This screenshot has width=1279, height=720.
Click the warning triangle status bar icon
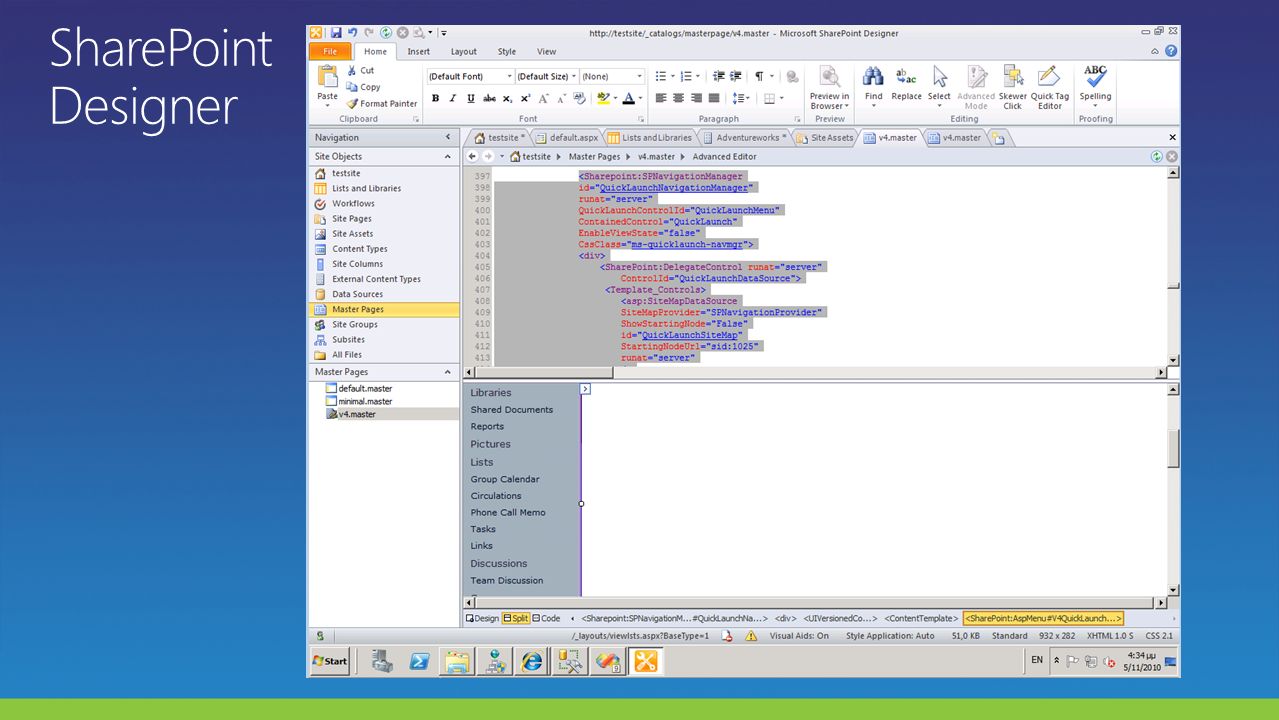(x=751, y=636)
